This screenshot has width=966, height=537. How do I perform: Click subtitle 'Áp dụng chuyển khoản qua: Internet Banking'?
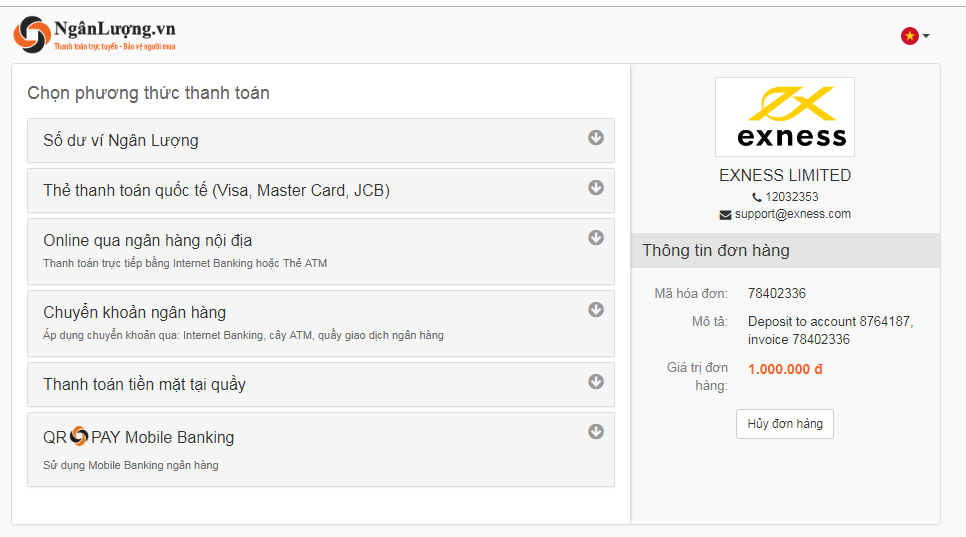pos(243,335)
